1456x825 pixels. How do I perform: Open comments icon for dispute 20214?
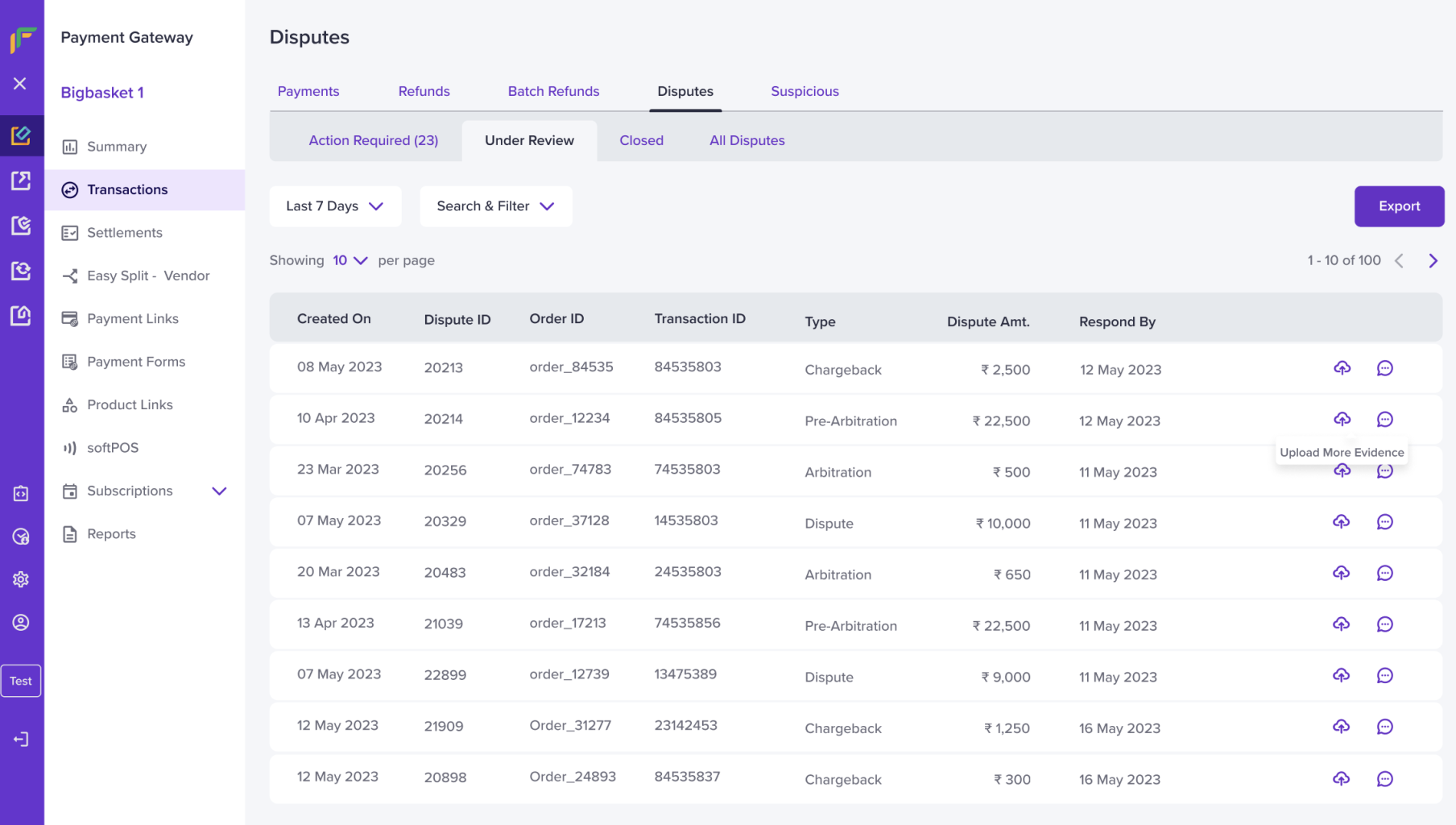click(1384, 420)
